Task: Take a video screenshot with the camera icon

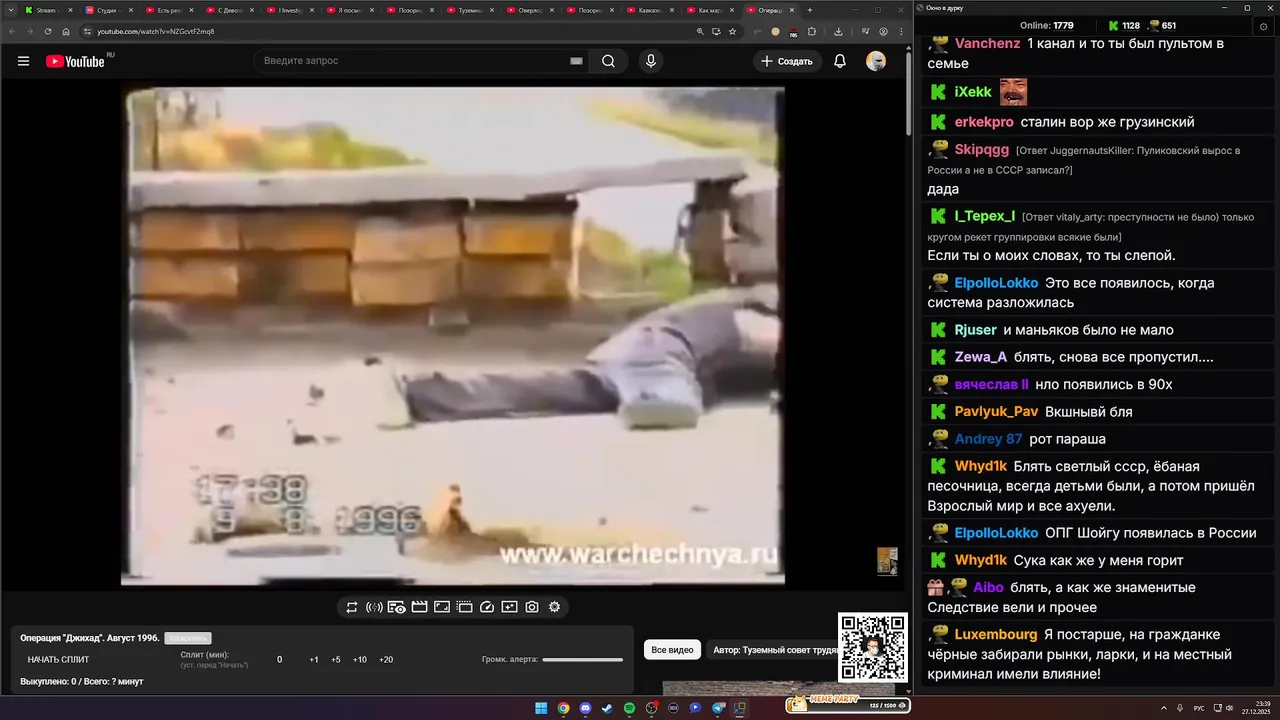Action: tap(532, 607)
